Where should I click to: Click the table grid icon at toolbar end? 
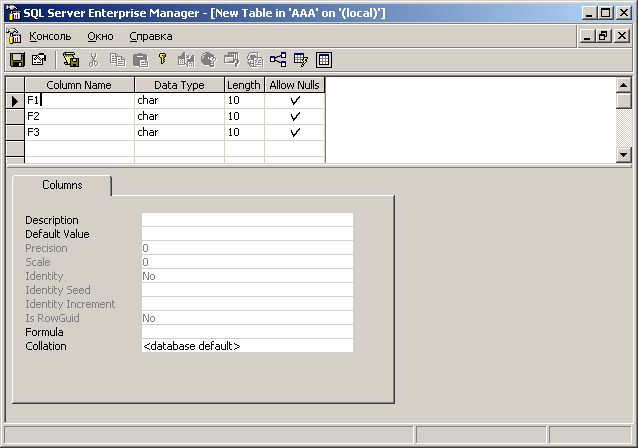(x=324, y=60)
